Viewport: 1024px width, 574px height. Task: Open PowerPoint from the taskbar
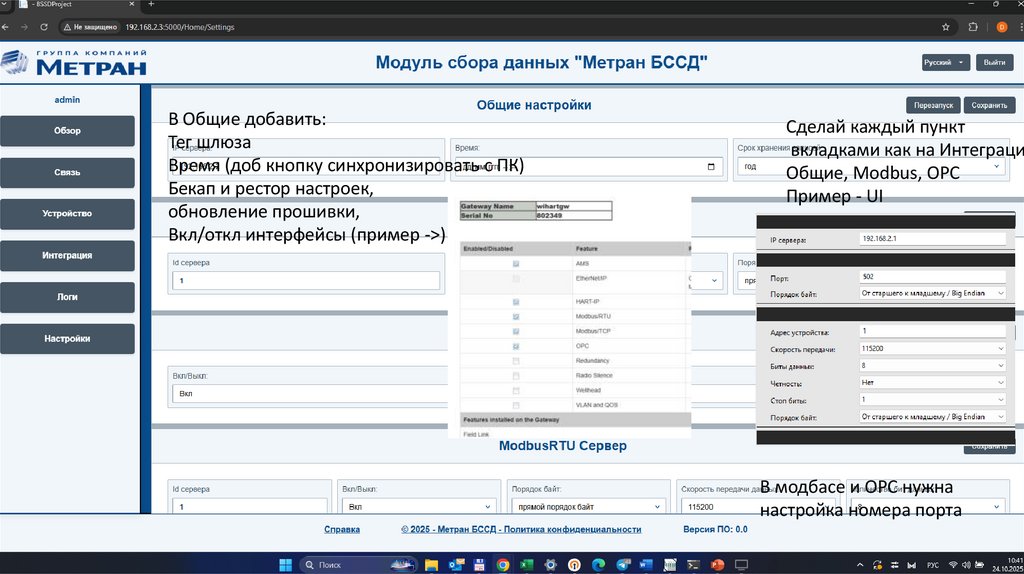tap(717, 565)
